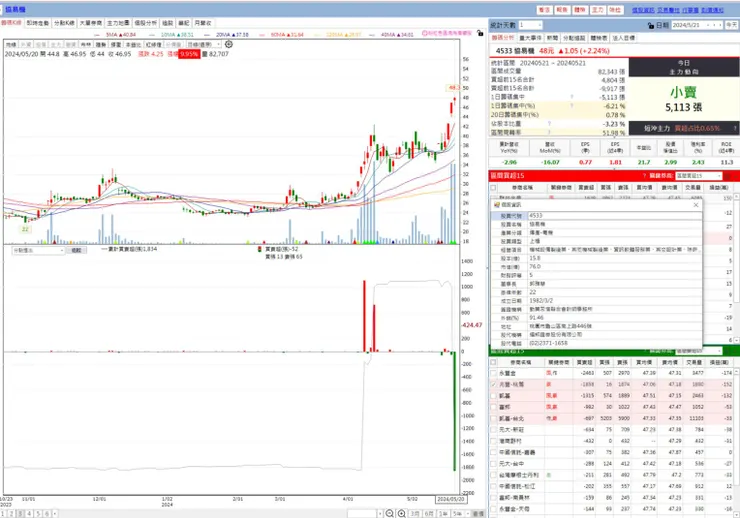Viewport: 740px width, 518px height.
Task: Check the 元大-台中 broker row checkbox
Action: point(494,464)
